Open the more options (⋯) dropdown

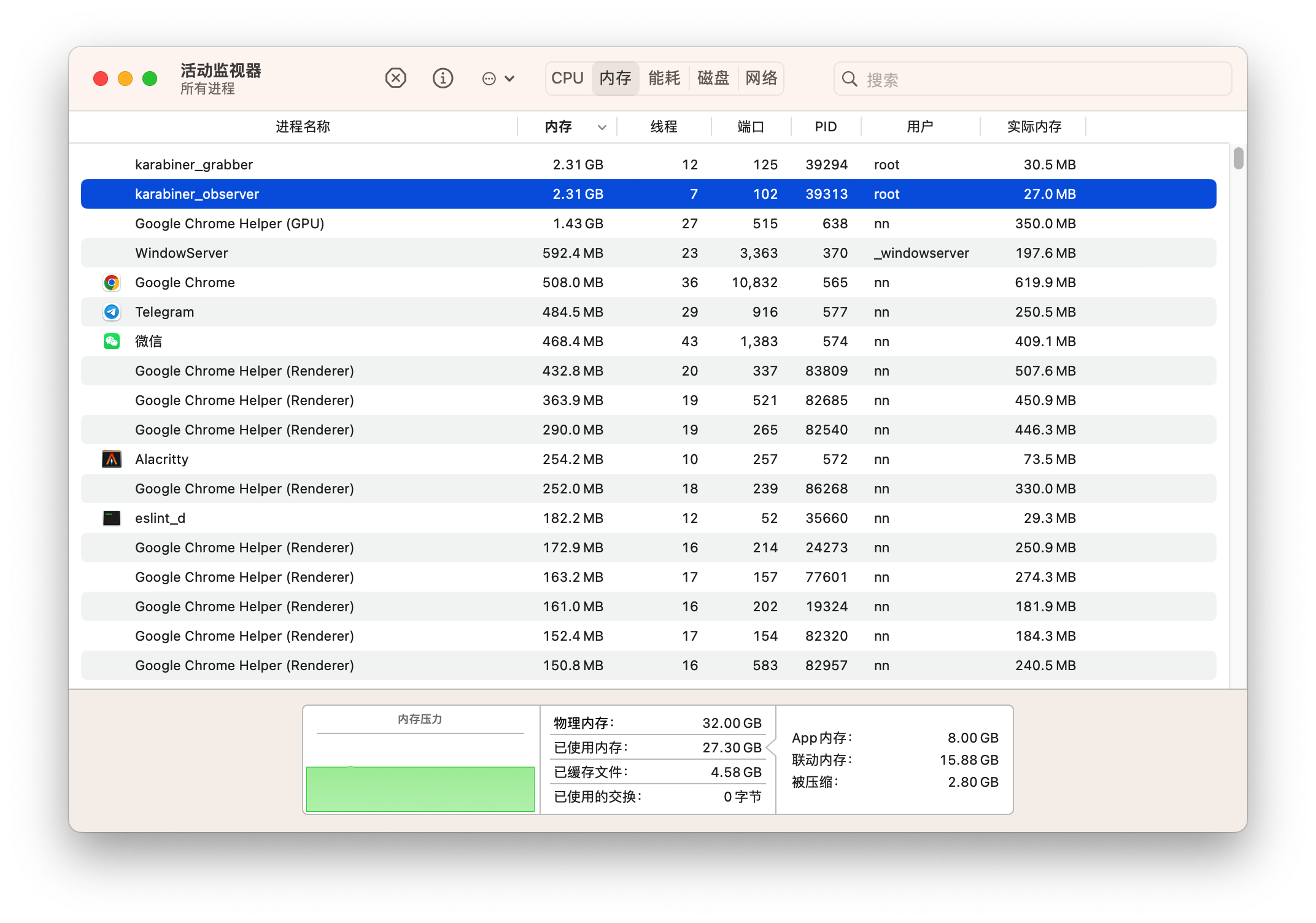pyautogui.click(x=498, y=78)
